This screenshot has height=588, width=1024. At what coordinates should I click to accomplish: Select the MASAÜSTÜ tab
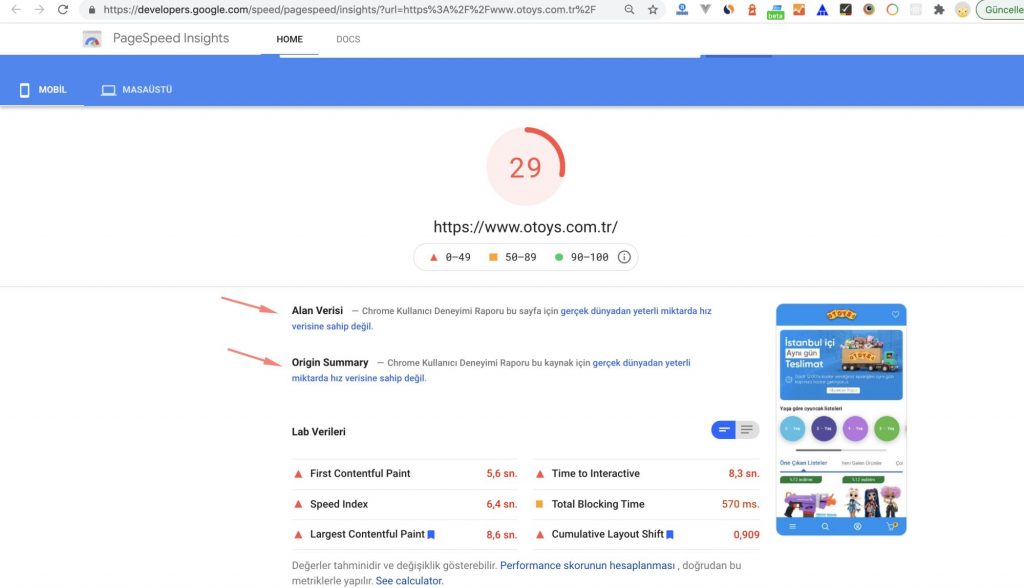[137, 90]
